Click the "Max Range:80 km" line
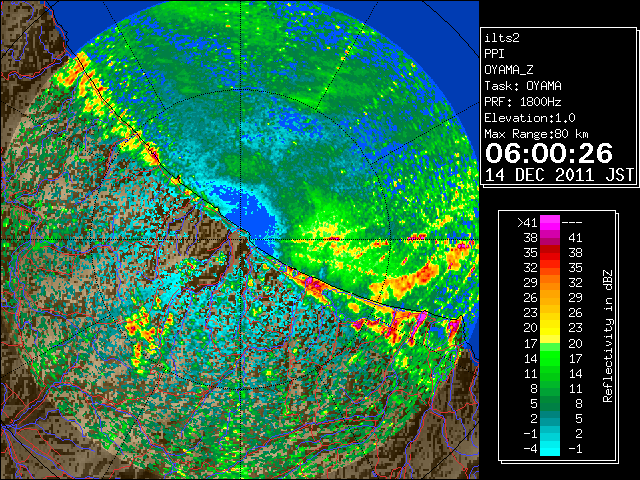 coord(536,134)
